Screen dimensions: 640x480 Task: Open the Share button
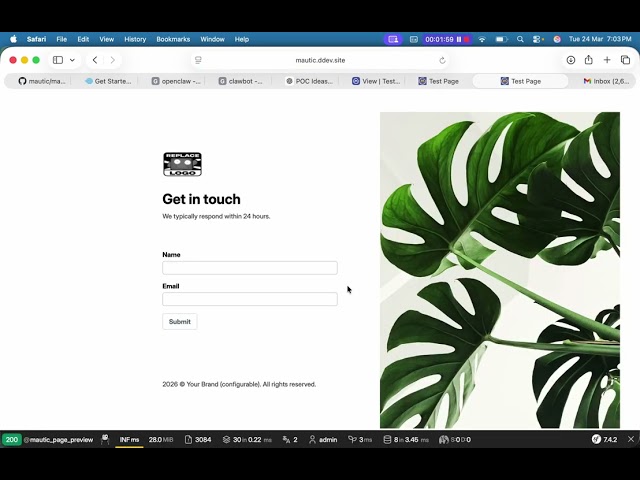[589, 60]
